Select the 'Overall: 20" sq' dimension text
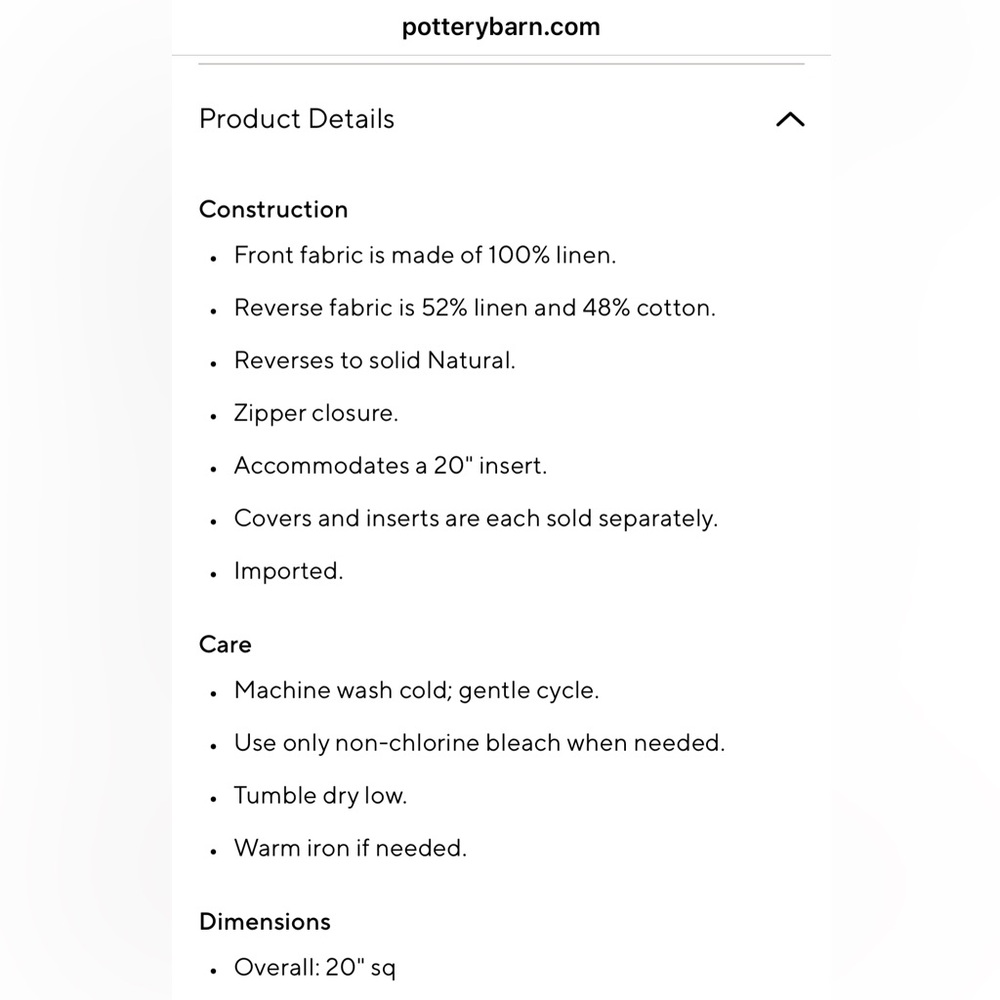 (314, 967)
